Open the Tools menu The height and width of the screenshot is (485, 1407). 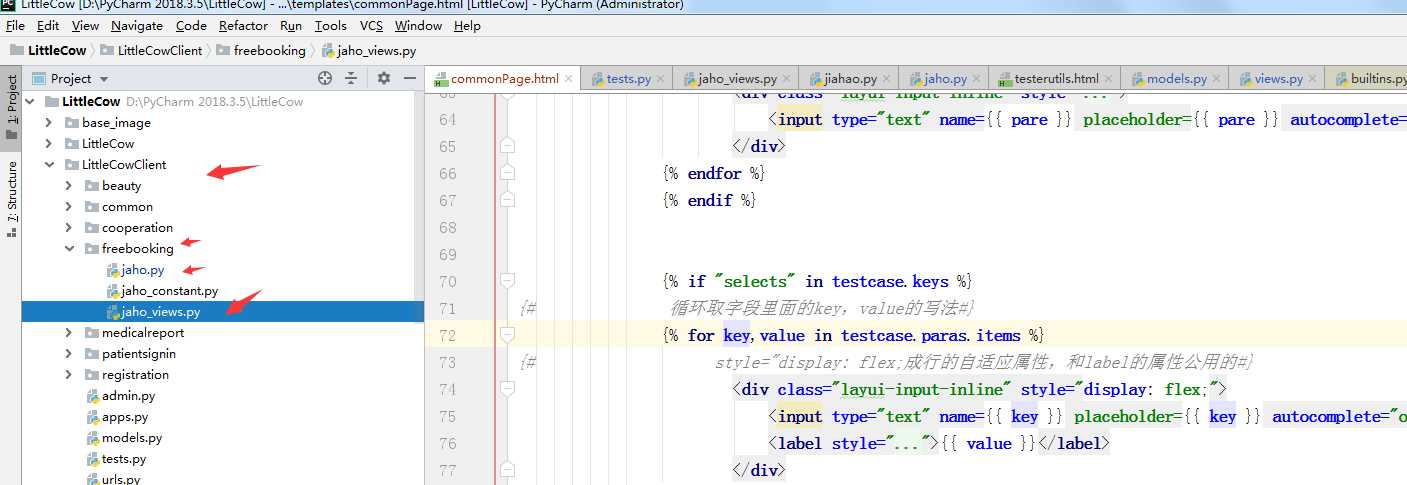pos(330,26)
